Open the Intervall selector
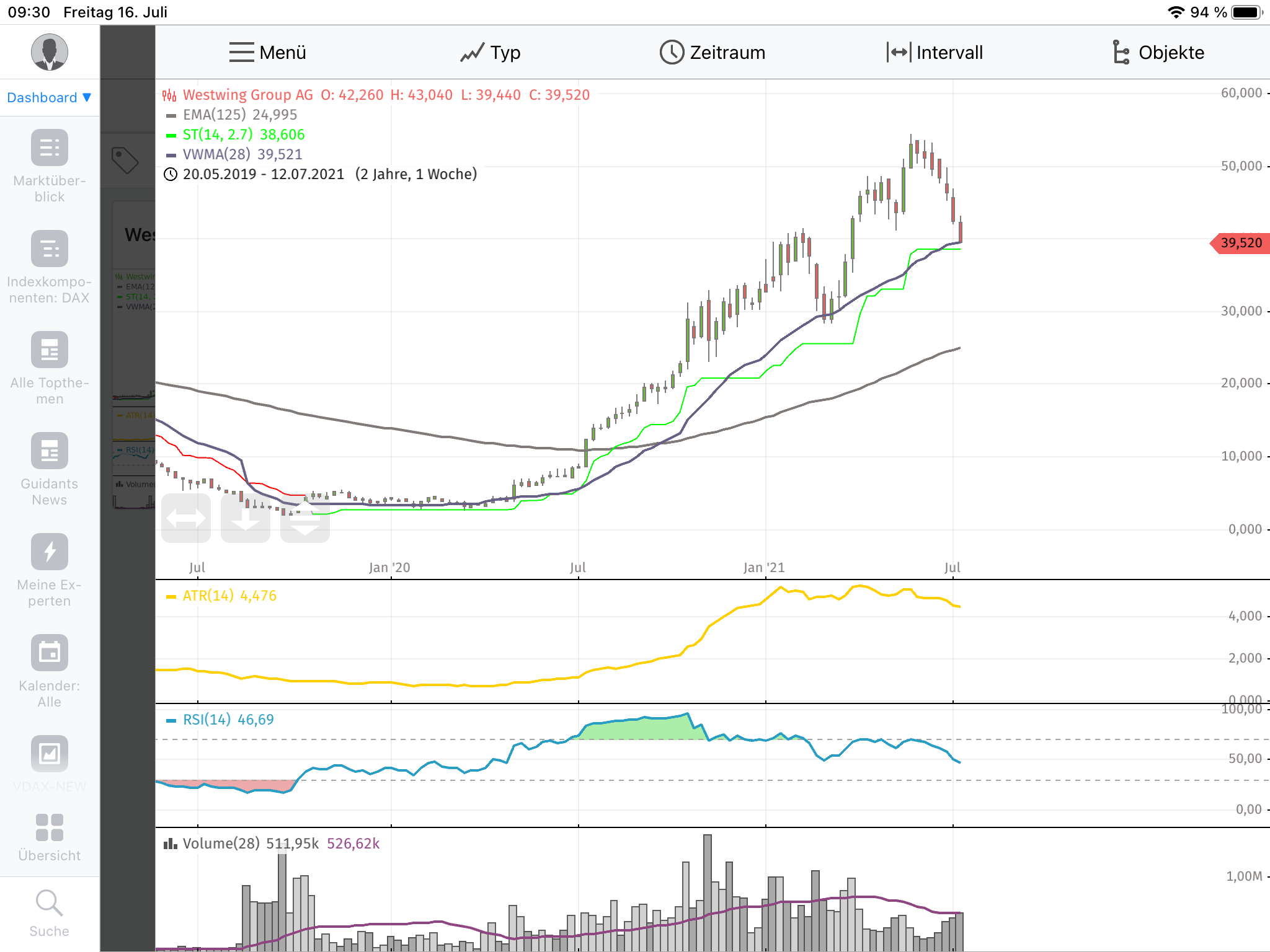The height and width of the screenshot is (952, 1270). coord(935,53)
